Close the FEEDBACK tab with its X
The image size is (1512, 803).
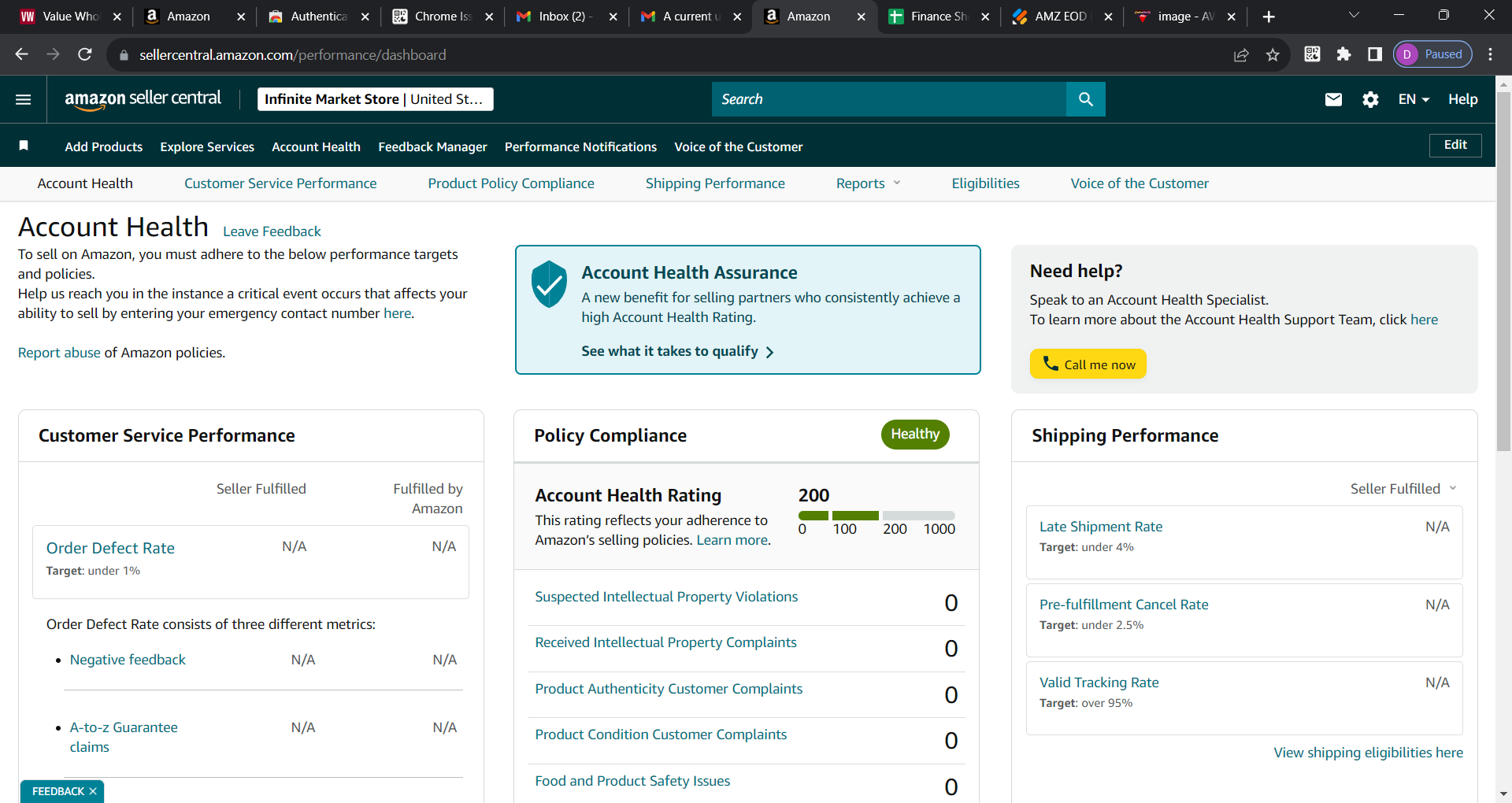pyautogui.click(x=93, y=791)
